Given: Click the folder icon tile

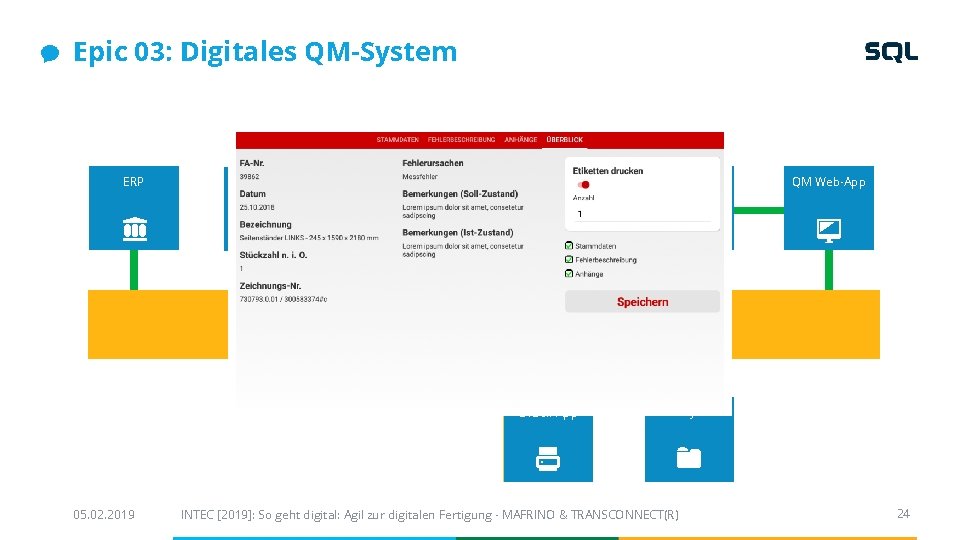Looking at the screenshot, I should (689, 449).
